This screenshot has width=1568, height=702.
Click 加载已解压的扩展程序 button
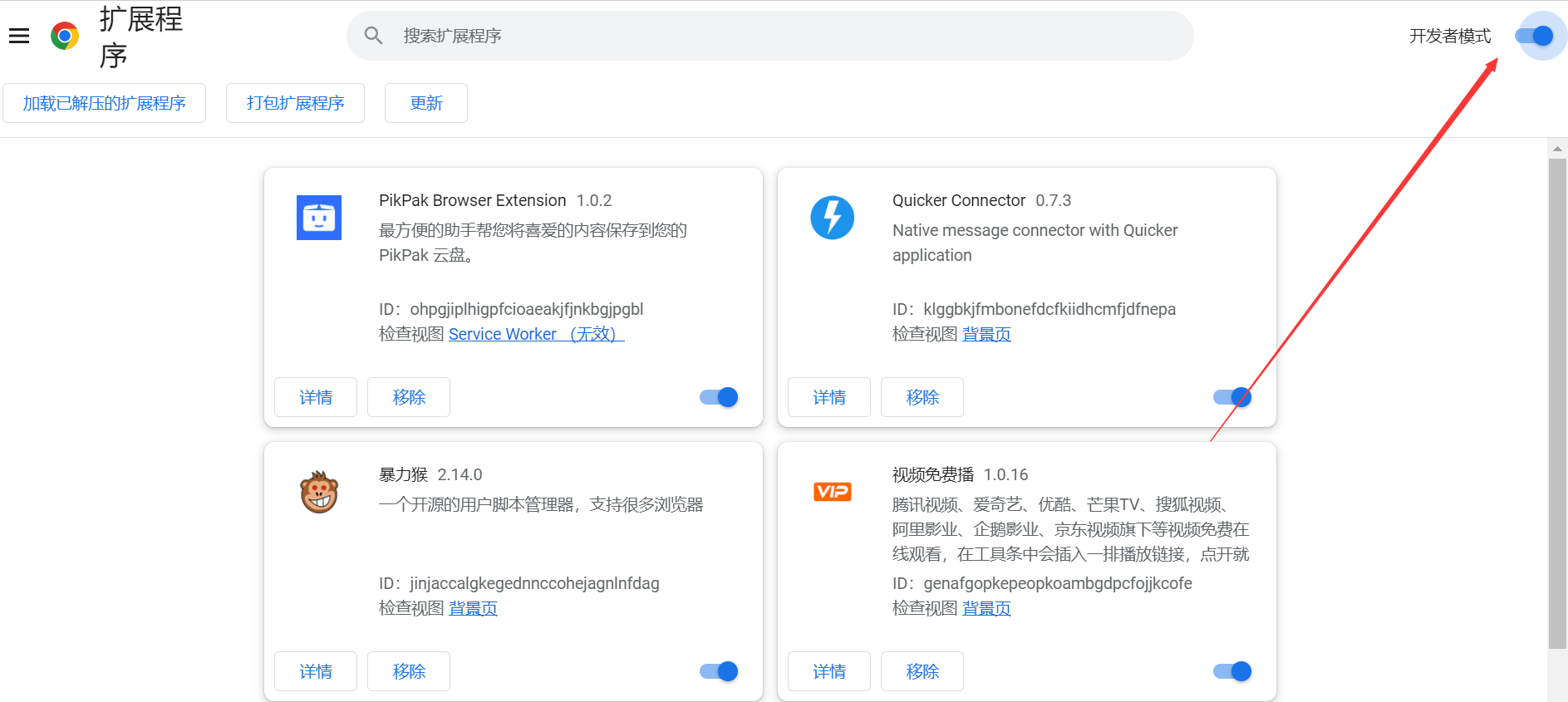pyautogui.click(x=104, y=103)
